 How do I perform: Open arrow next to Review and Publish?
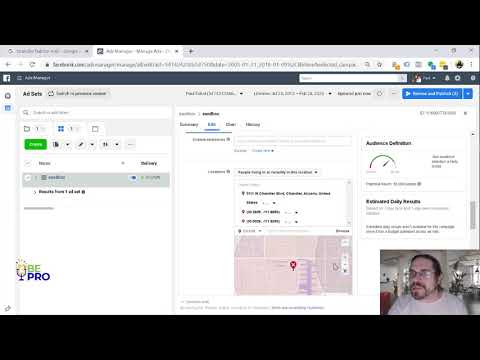[x=468, y=94]
